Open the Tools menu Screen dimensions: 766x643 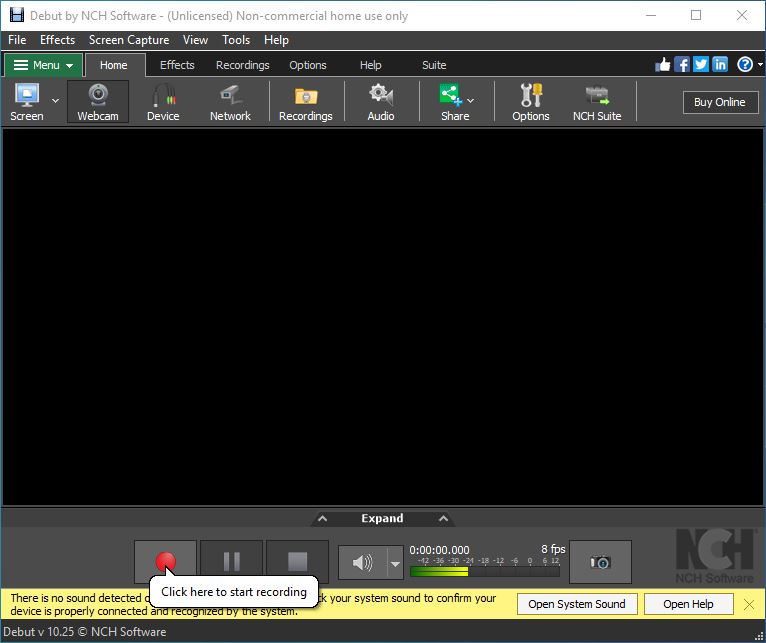coord(236,40)
